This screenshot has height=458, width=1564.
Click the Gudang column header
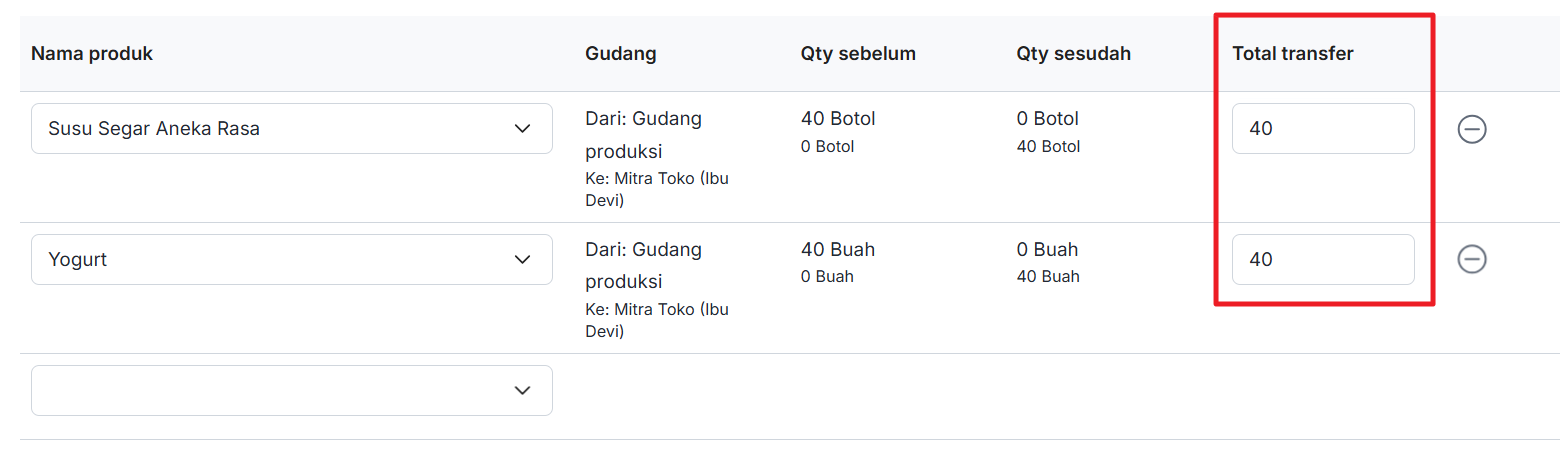(x=620, y=54)
